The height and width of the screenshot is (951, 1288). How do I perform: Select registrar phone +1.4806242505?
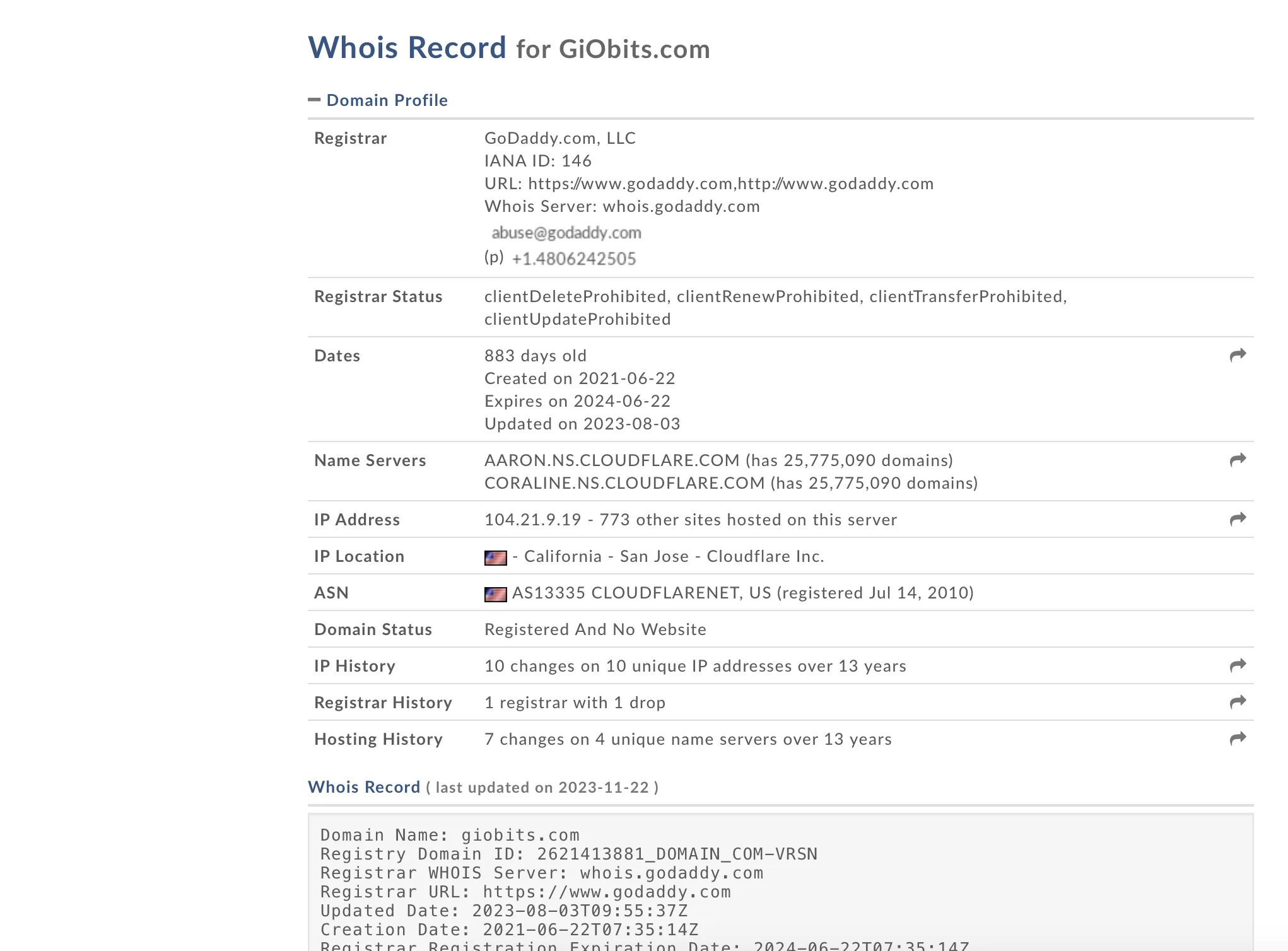click(574, 259)
